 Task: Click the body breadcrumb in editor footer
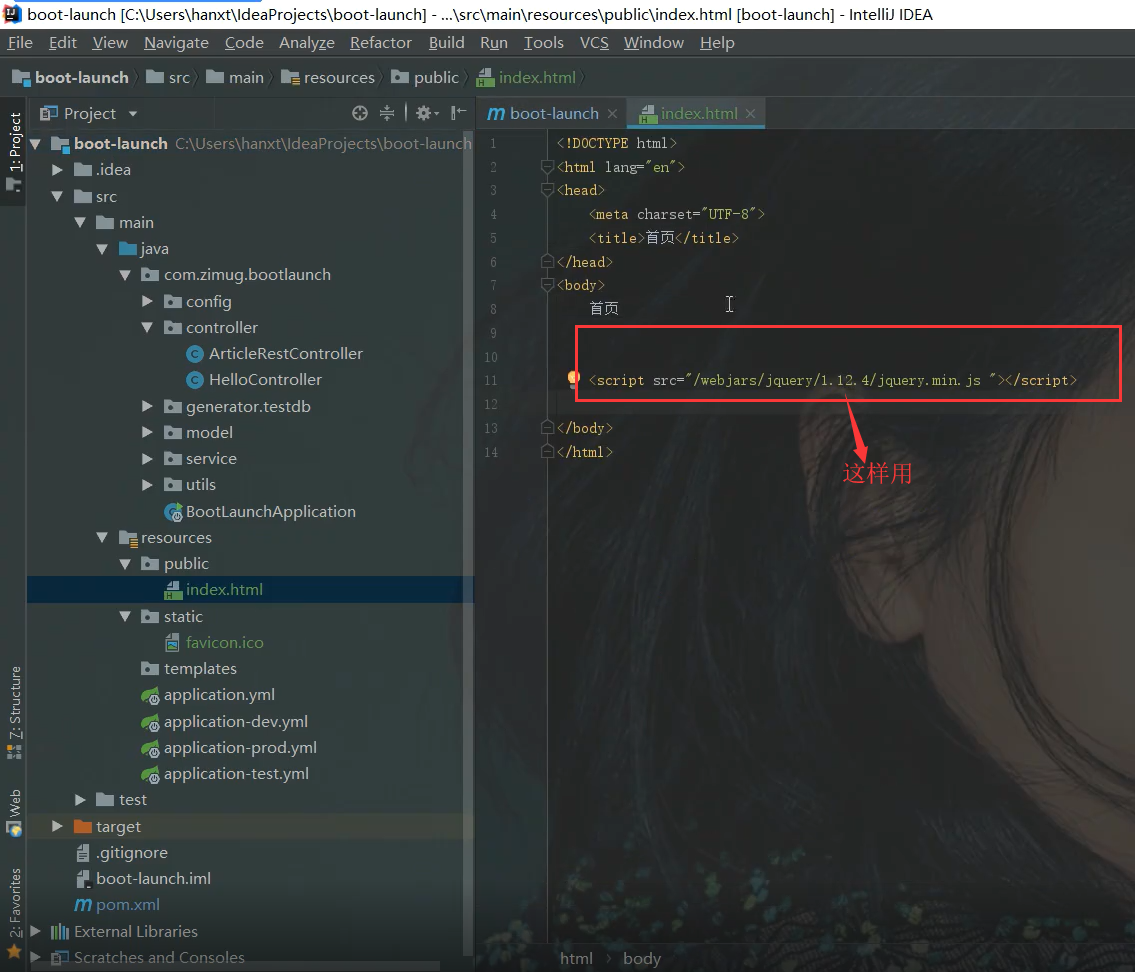tap(642, 958)
